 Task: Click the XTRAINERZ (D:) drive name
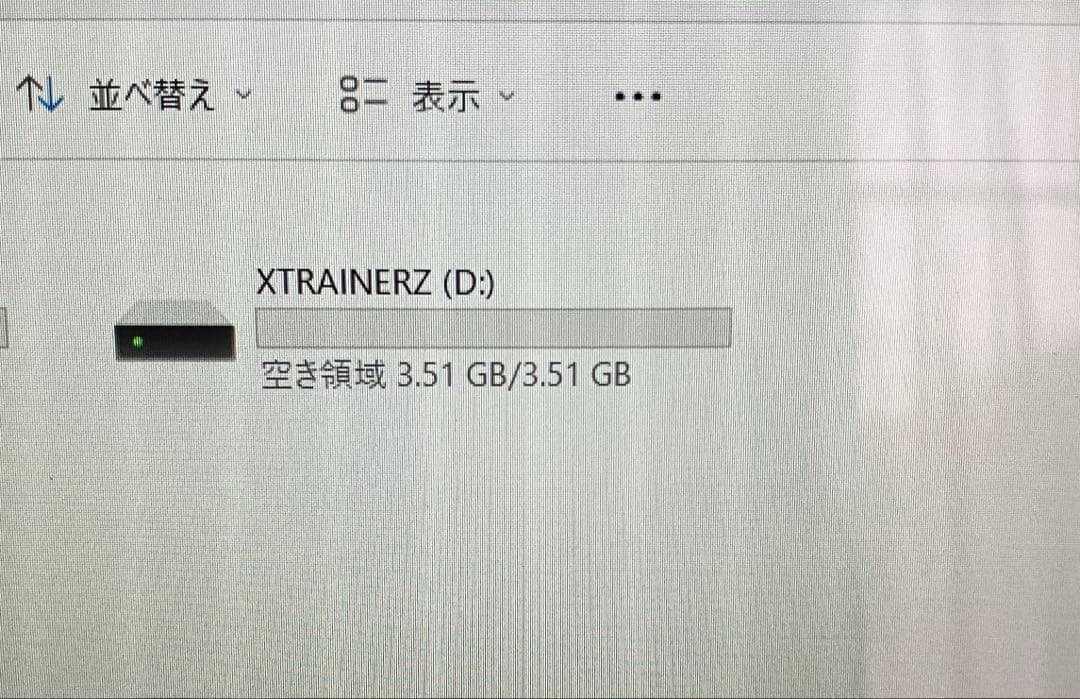[x=375, y=282]
